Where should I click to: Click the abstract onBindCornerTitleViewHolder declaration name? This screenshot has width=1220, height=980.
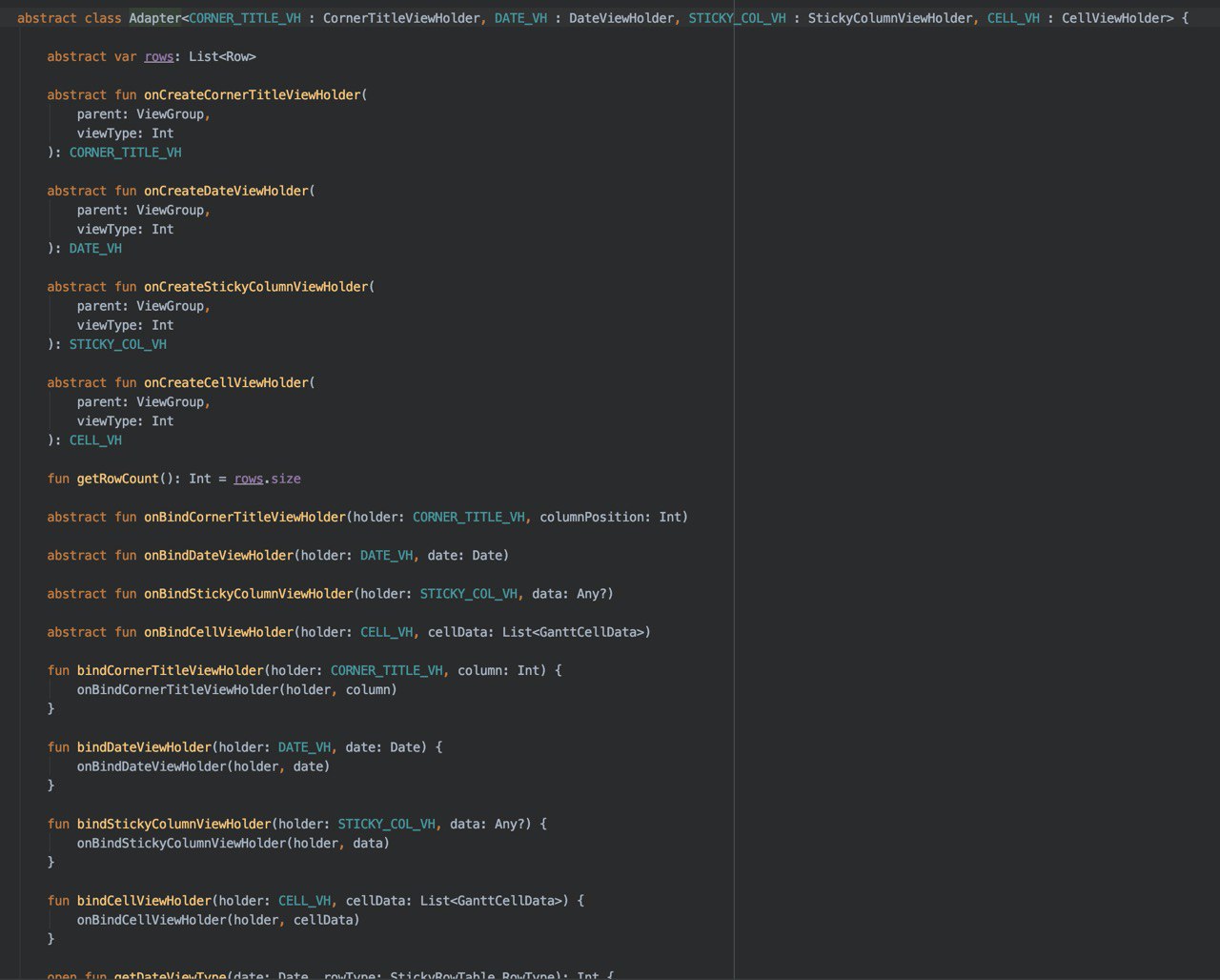point(245,517)
